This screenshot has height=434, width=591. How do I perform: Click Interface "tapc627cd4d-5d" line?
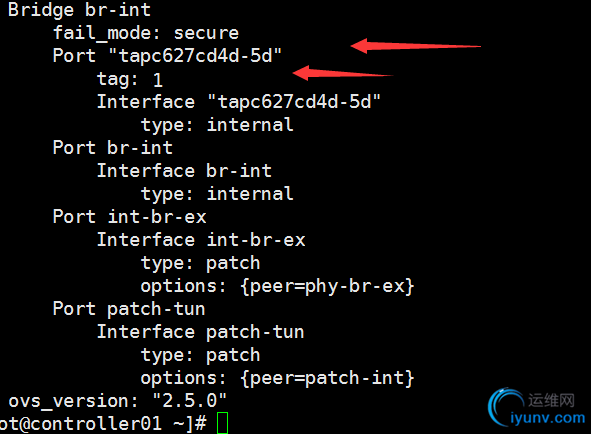click(239, 102)
